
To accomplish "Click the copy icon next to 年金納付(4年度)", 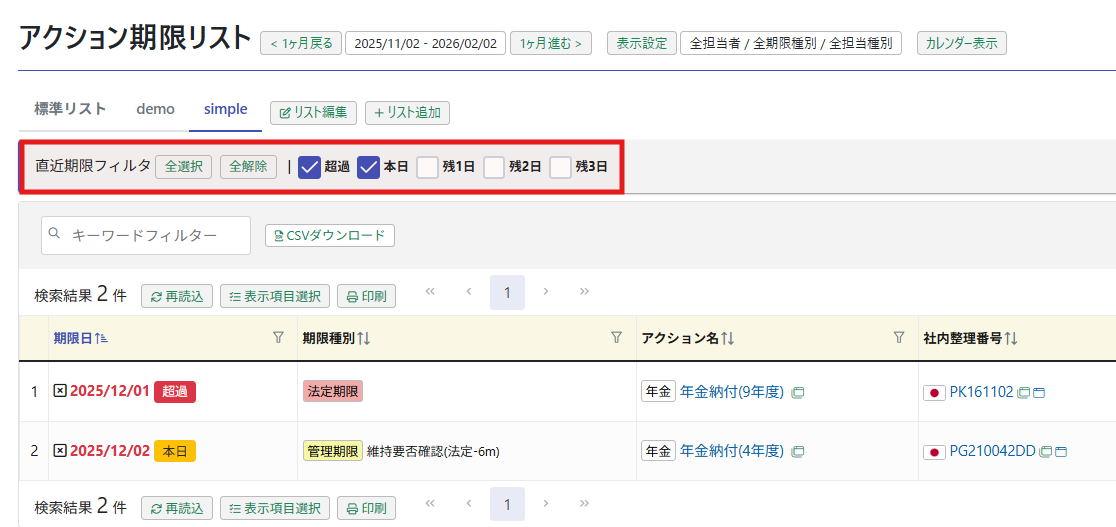I will [x=797, y=452].
